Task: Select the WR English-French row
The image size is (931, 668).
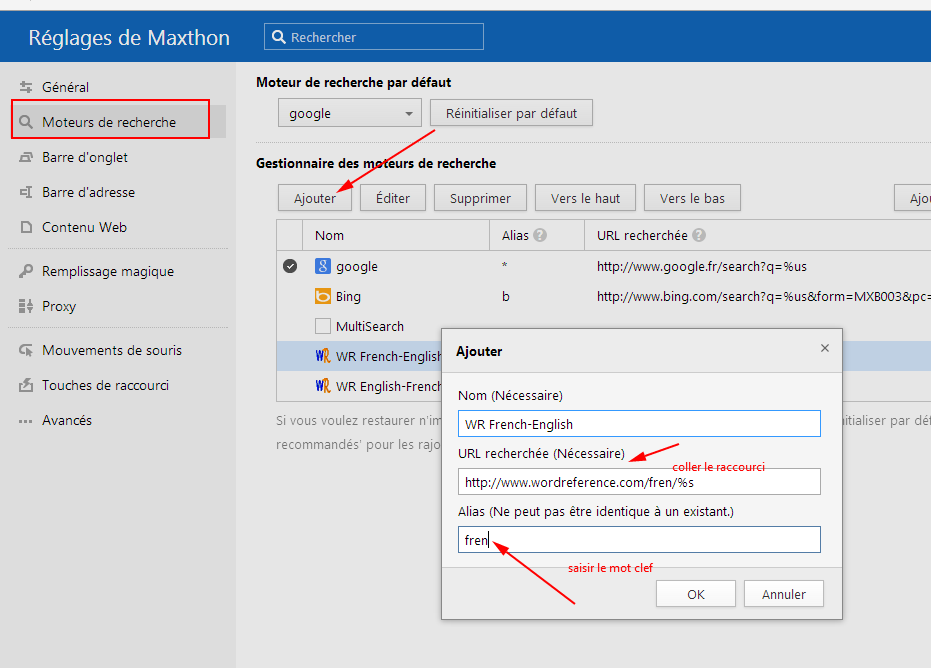Action: (359, 386)
